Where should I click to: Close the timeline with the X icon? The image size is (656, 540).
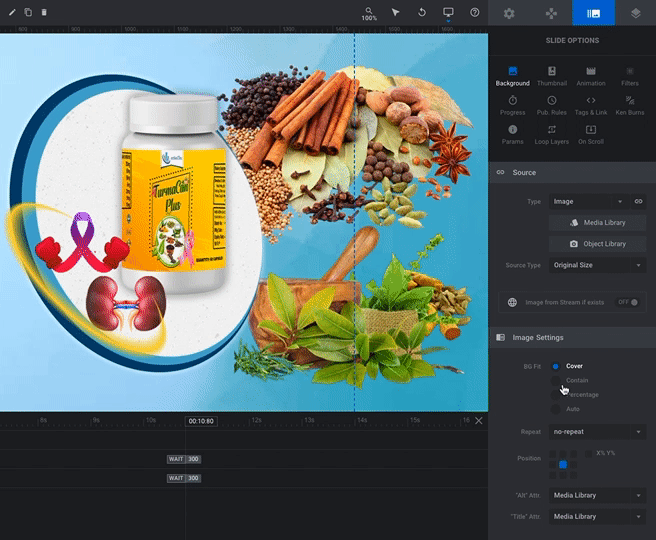[479, 420]
